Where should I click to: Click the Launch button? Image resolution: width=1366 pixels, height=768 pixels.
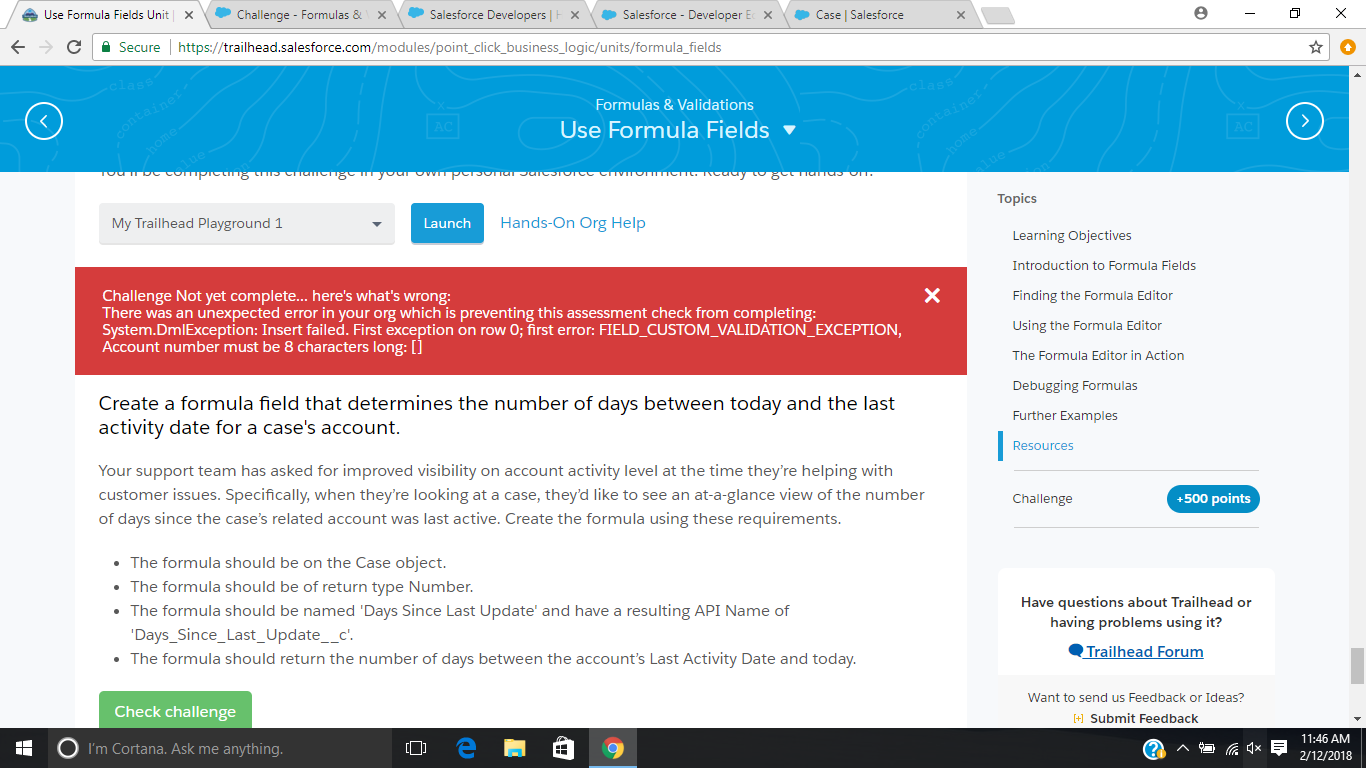[x=447, y=223]
